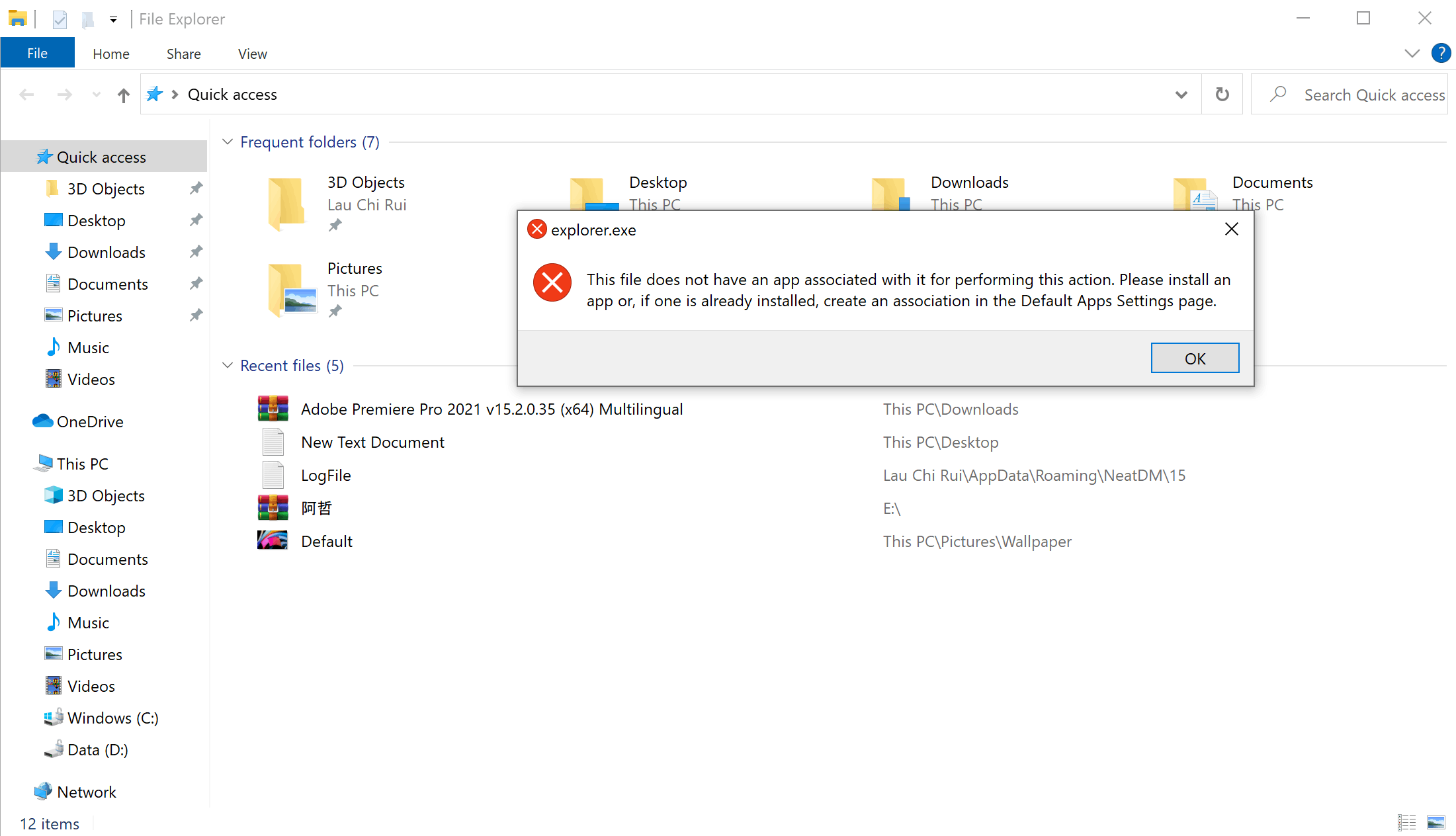Image resolution: width=1456 pixels, height=836 pixels.
Task: Toggle pin icon next to 3D Objects in sidebar
Action: tap(196, 188)
